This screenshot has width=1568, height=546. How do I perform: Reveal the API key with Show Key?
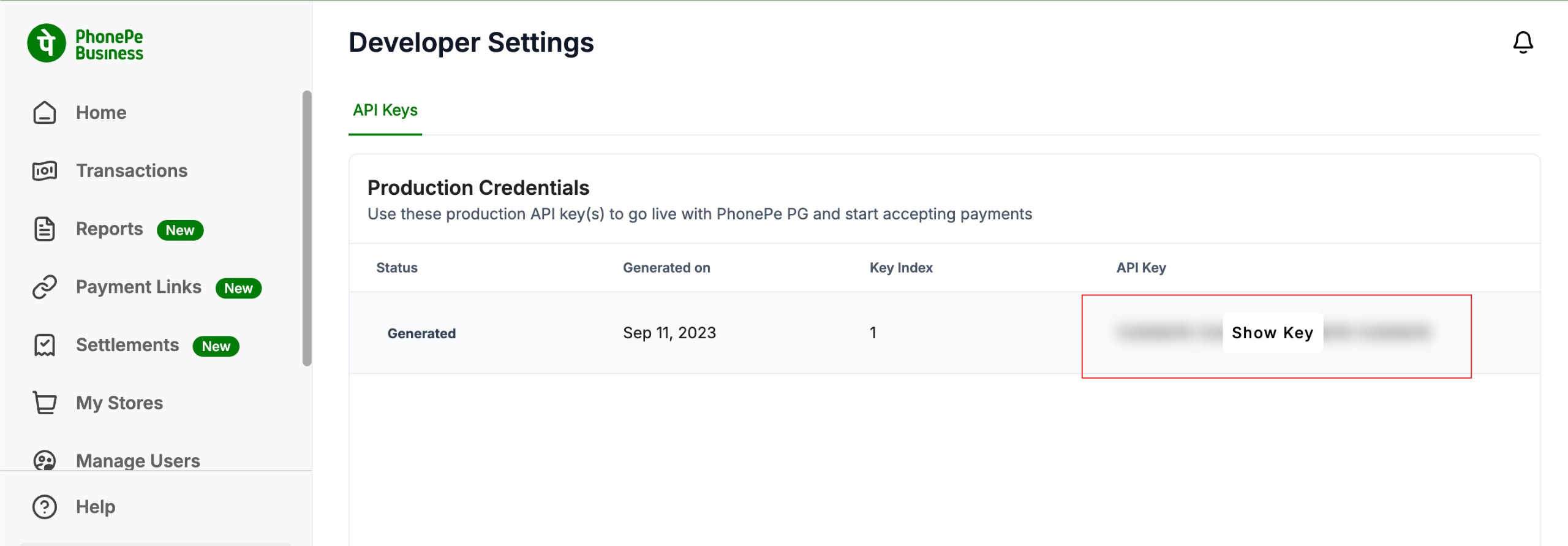coord(1272,333)
